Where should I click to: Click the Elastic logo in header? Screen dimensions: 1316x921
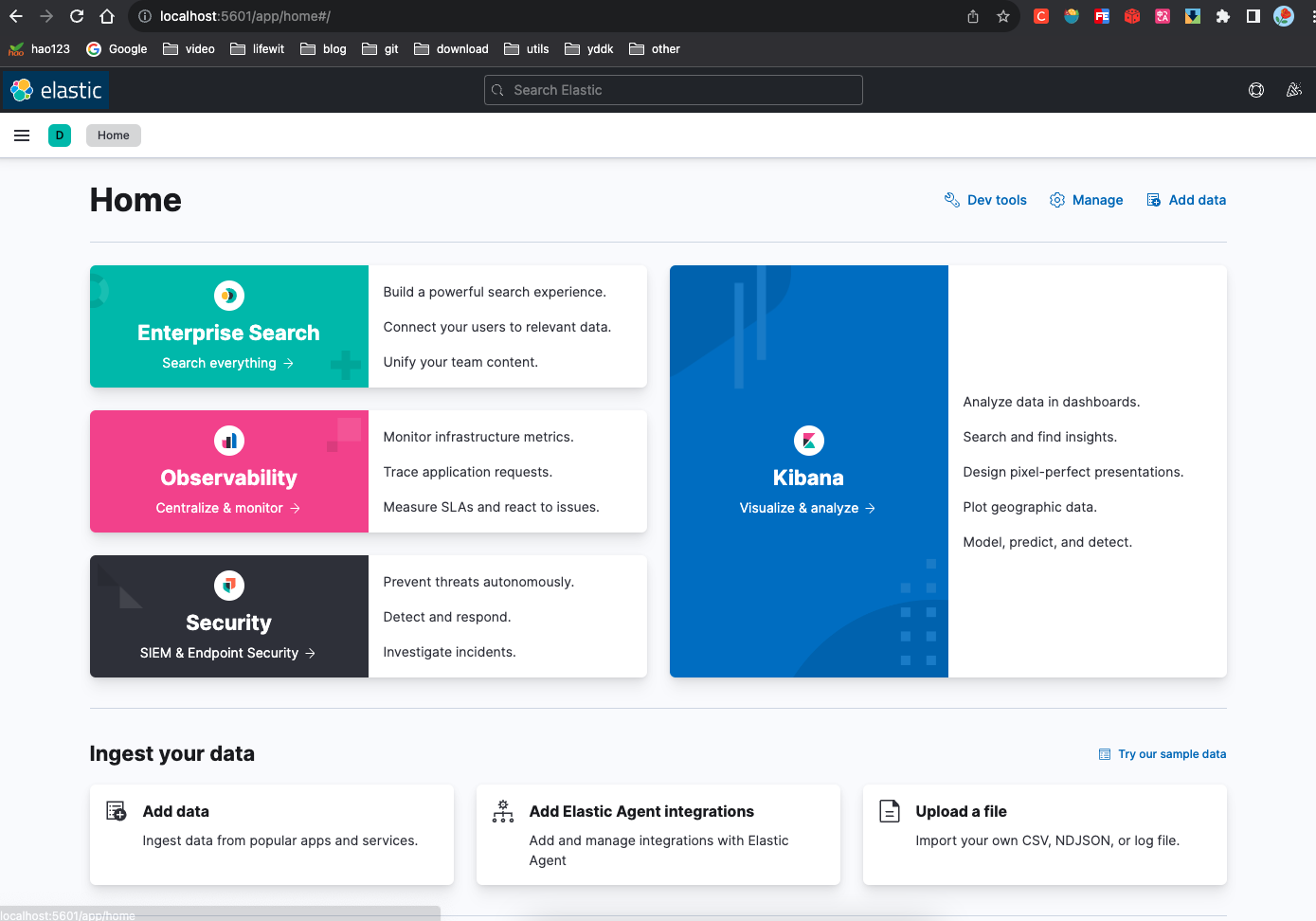pos(56,90)
